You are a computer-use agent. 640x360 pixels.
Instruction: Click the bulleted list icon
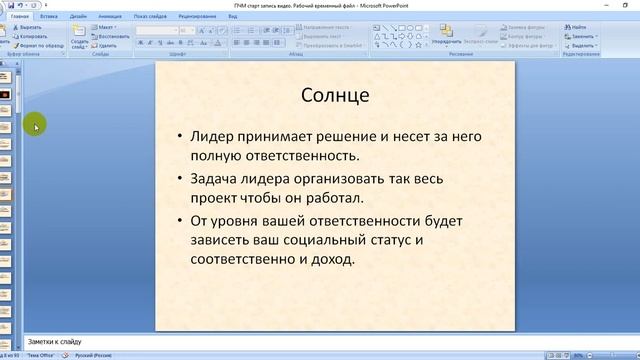coord(237,31)
